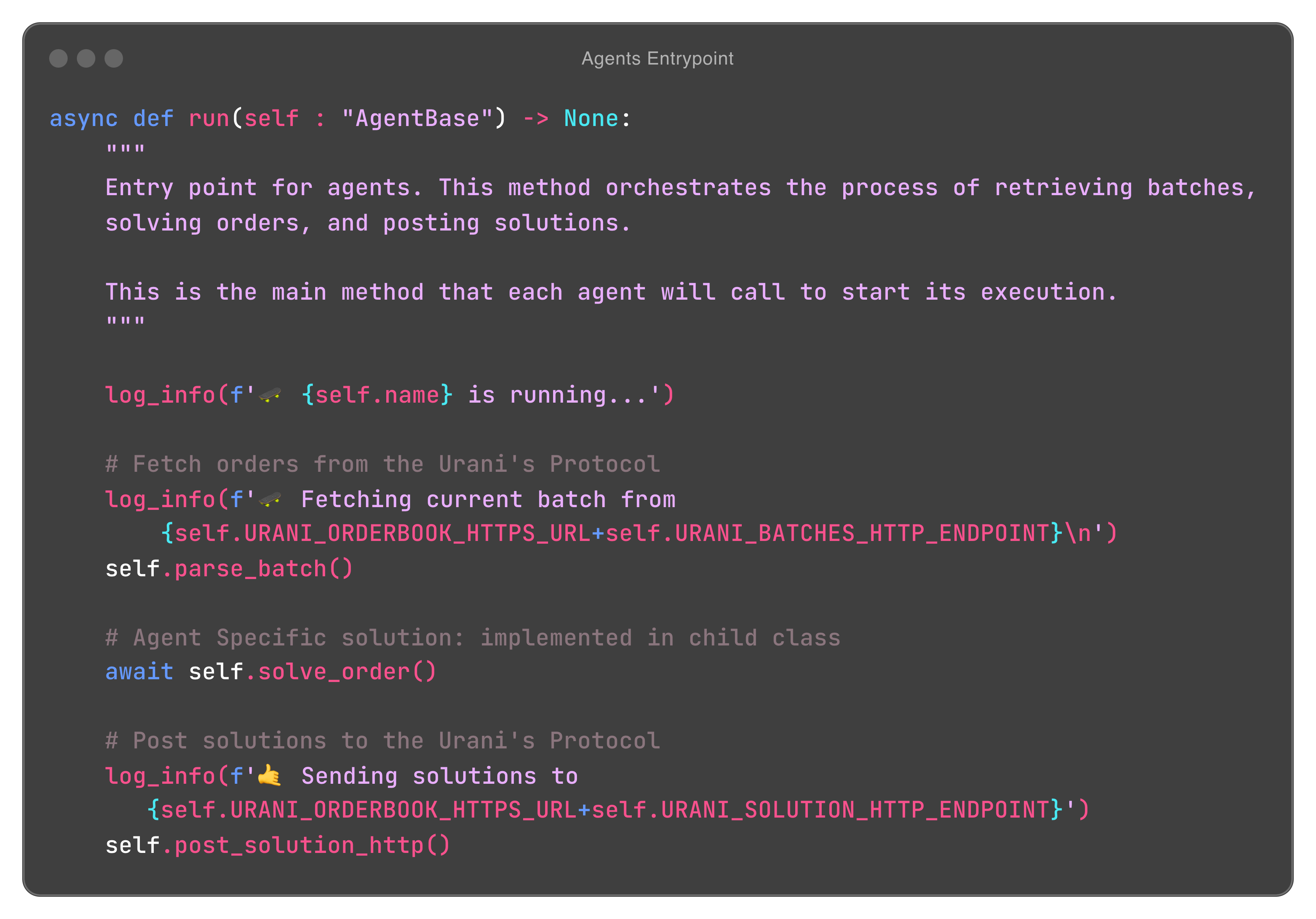Click the Agents Entrypoint window title

658,58
